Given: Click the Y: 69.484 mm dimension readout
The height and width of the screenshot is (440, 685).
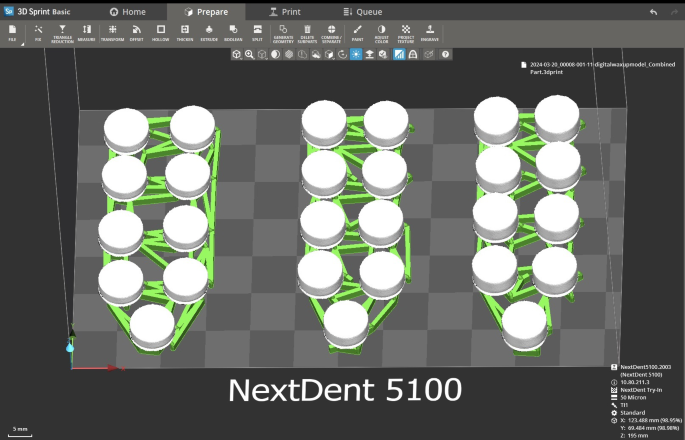Looking at the screenshot, I should click(x=651, y=428).
